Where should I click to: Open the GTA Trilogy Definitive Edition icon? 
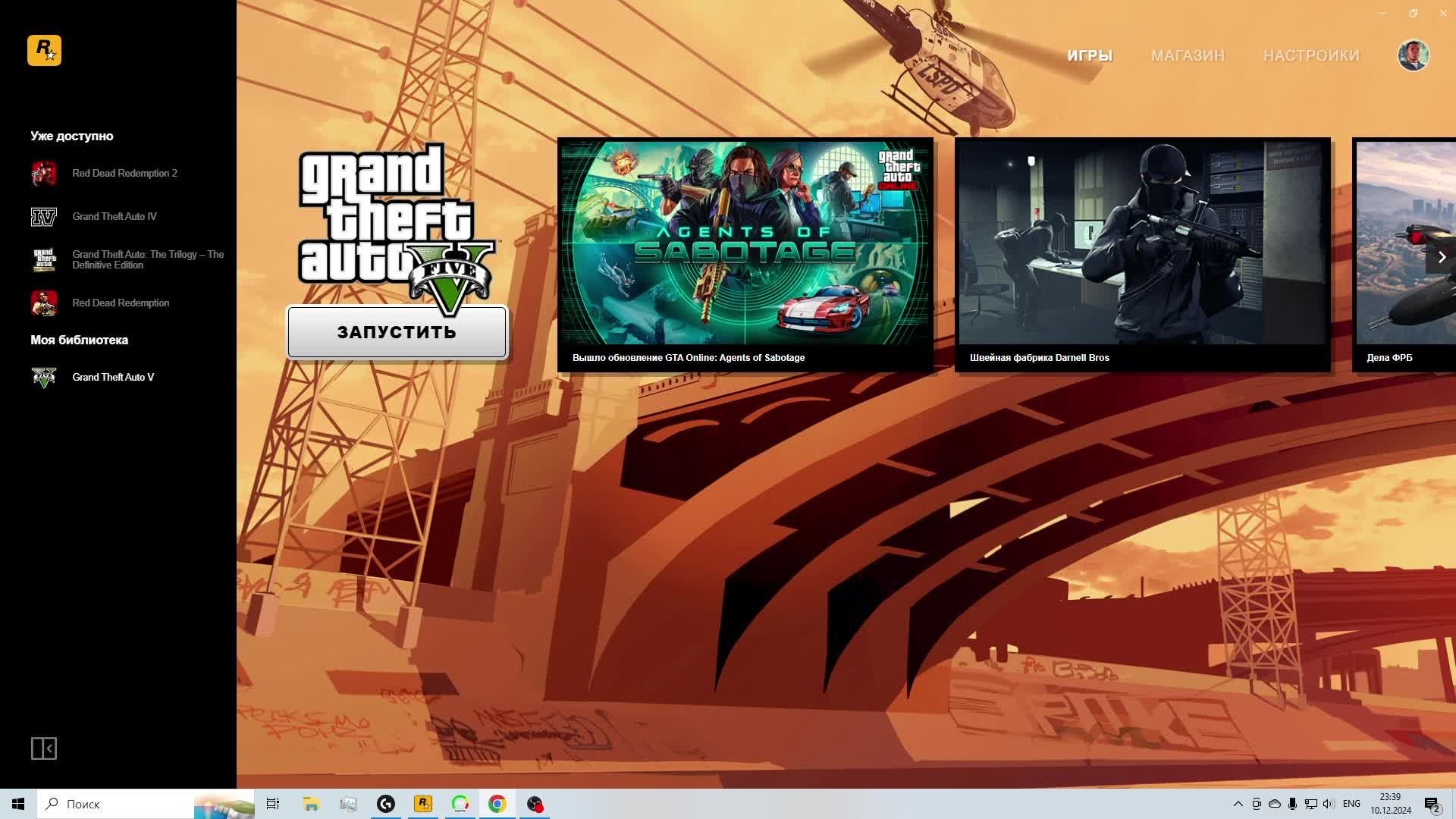coord(44,260)
